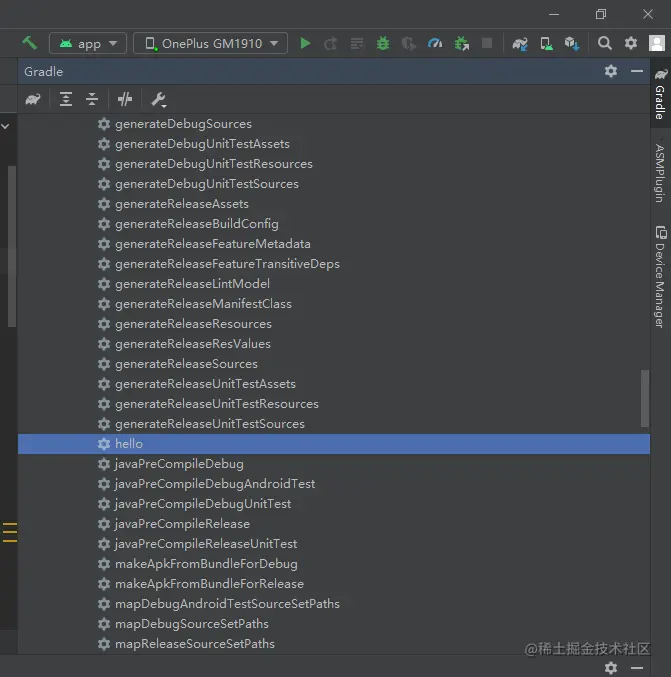671x677 pixels.
Task: Click the Gradle task list scrollbar thumb
Action: 645,398
